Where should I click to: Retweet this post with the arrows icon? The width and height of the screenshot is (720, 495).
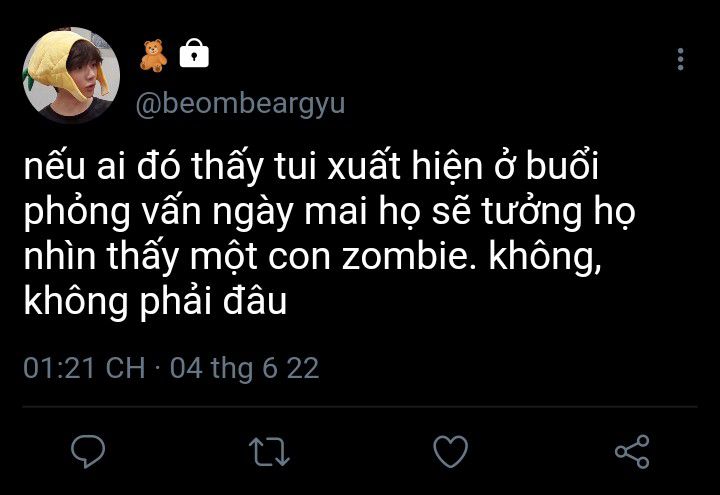tap(269, 451)
